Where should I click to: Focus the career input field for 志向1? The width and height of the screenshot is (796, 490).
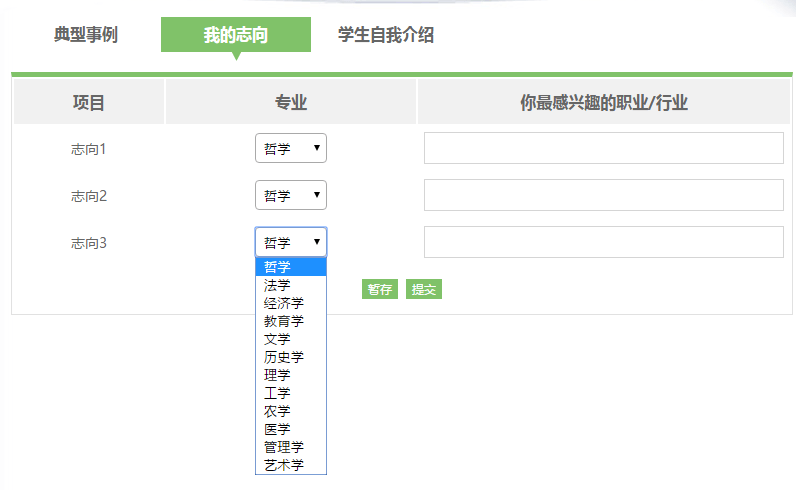click(x=604, y=148)
